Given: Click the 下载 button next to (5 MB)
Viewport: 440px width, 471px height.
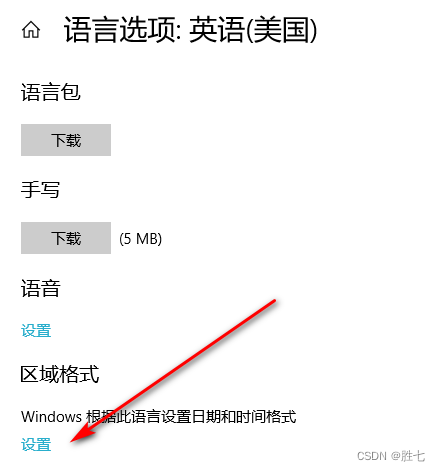Looking at the screenshot, I should point(66,238).
